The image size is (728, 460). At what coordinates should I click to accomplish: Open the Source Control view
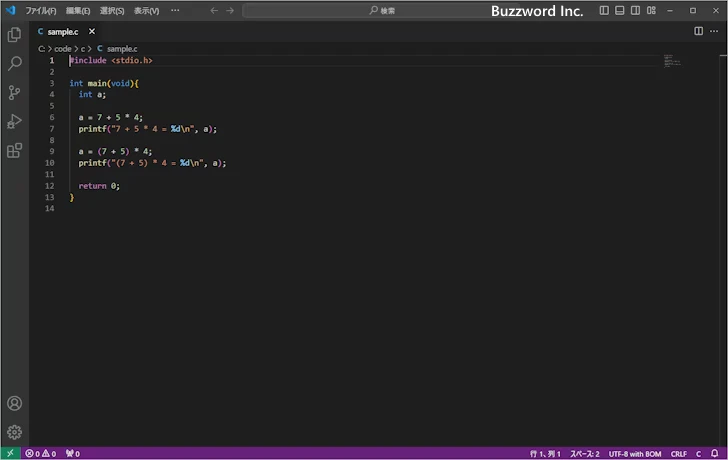(x=14, y=92)
